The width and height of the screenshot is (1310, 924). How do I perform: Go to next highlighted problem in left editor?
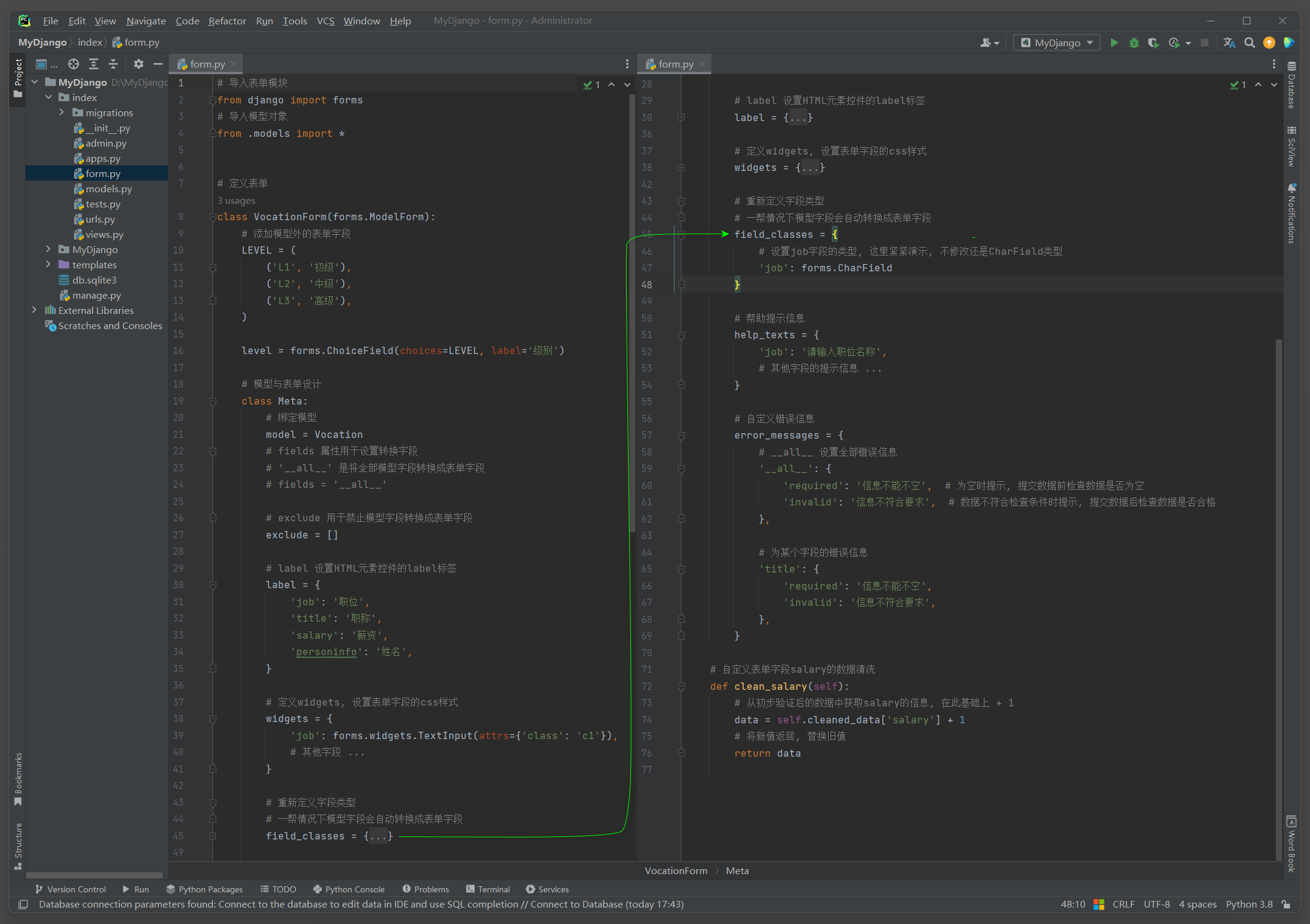(627, 85)
